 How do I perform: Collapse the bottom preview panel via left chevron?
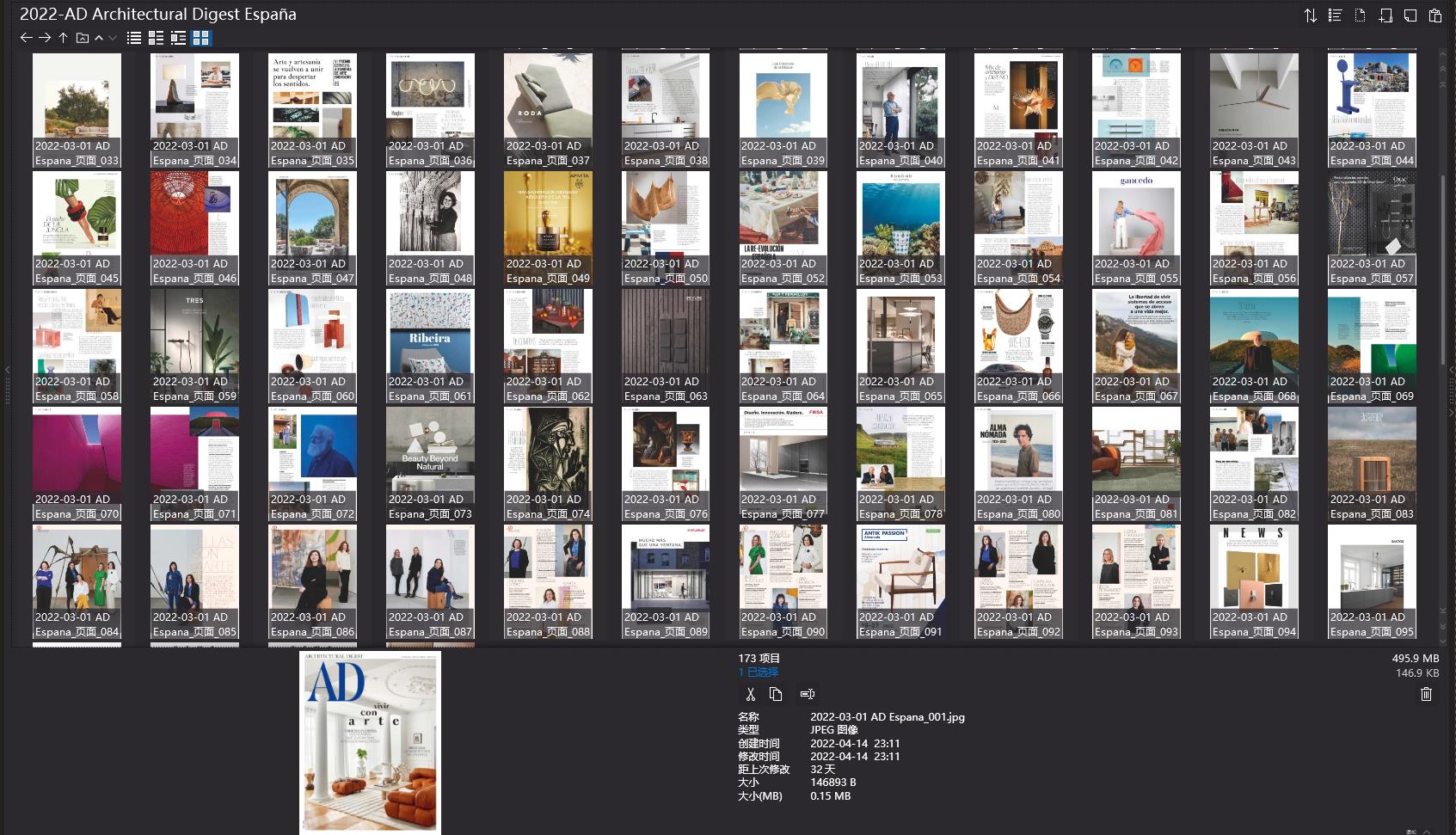[x=8, y=370]
